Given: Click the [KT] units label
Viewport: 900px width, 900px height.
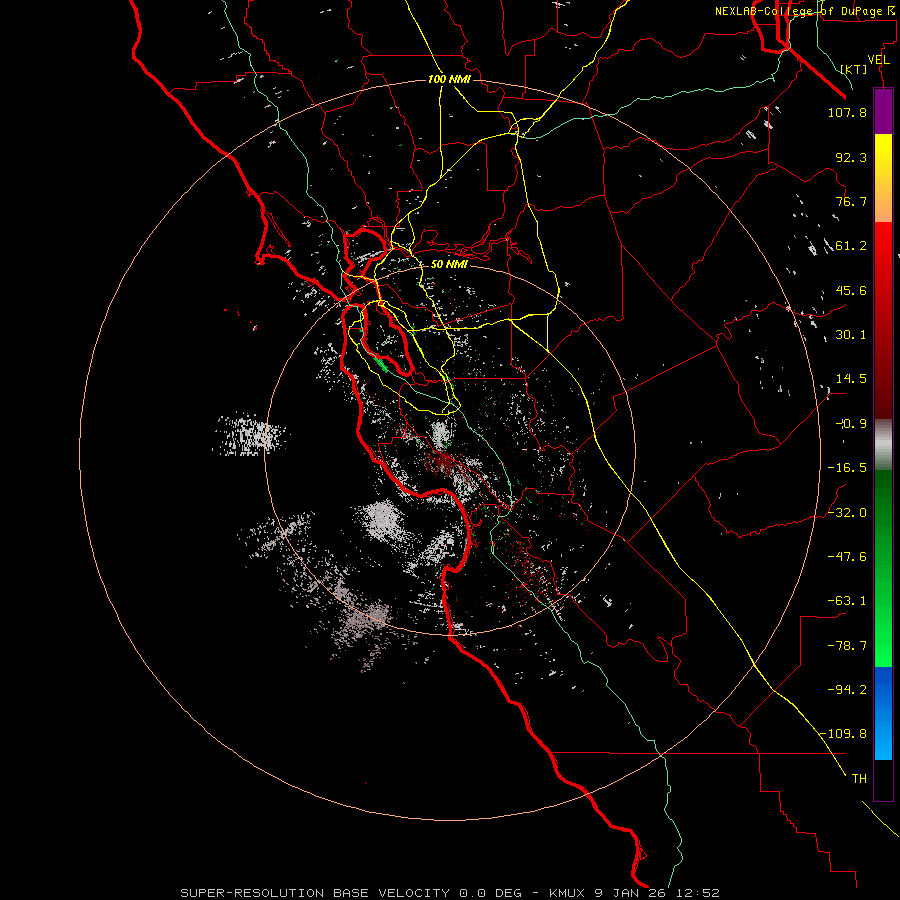Looking at the screenshot, I should click(x=854, y=69).
